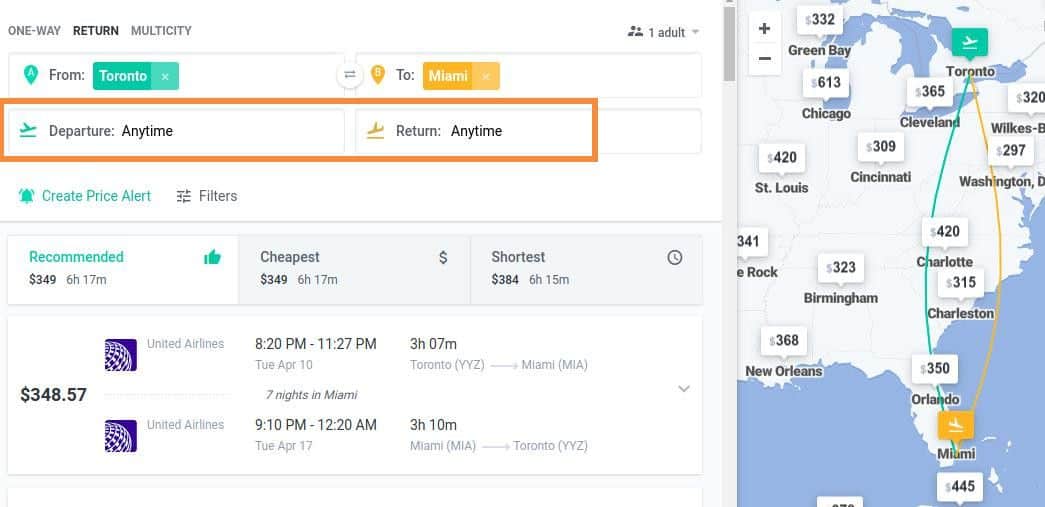Zoom in on the map
1045x507 pixels.
(x=765, y=29)
